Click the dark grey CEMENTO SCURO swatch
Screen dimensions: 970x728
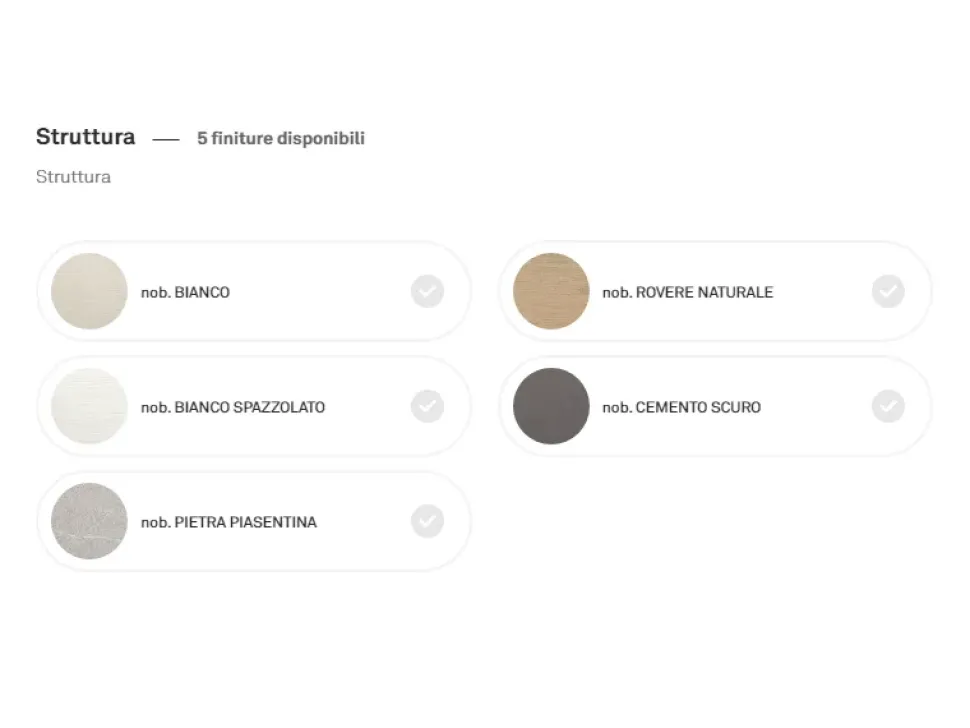[x=551, y=407]
